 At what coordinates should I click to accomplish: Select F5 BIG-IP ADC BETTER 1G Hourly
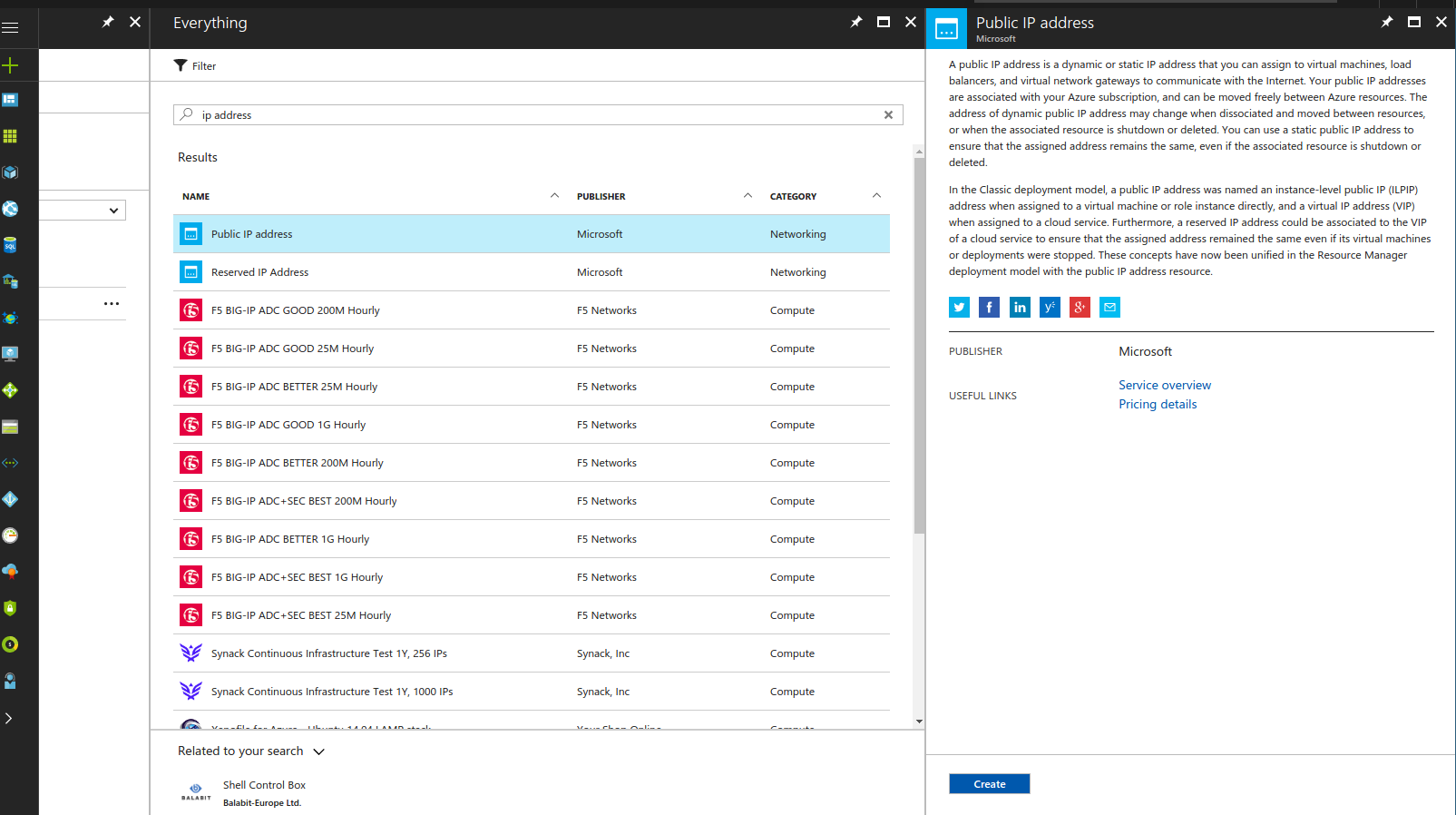532,539
